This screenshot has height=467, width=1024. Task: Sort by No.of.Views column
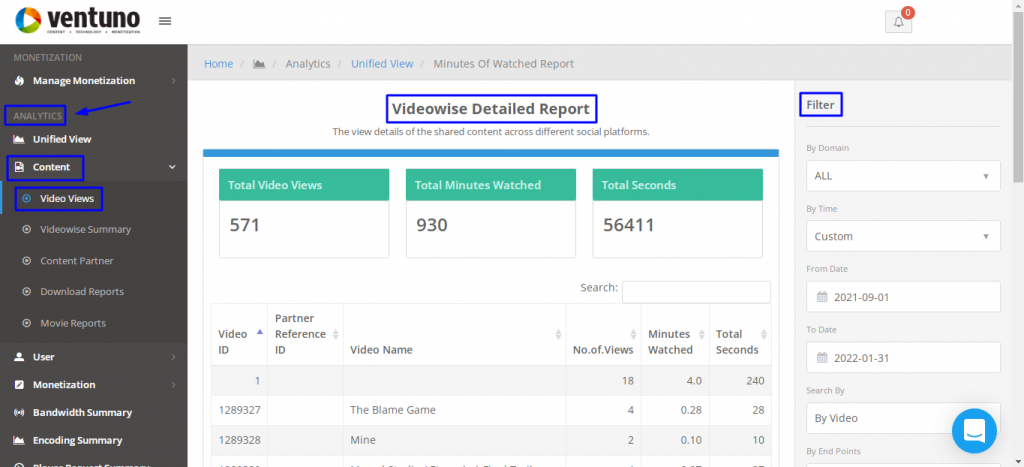(x=633, y=334)
